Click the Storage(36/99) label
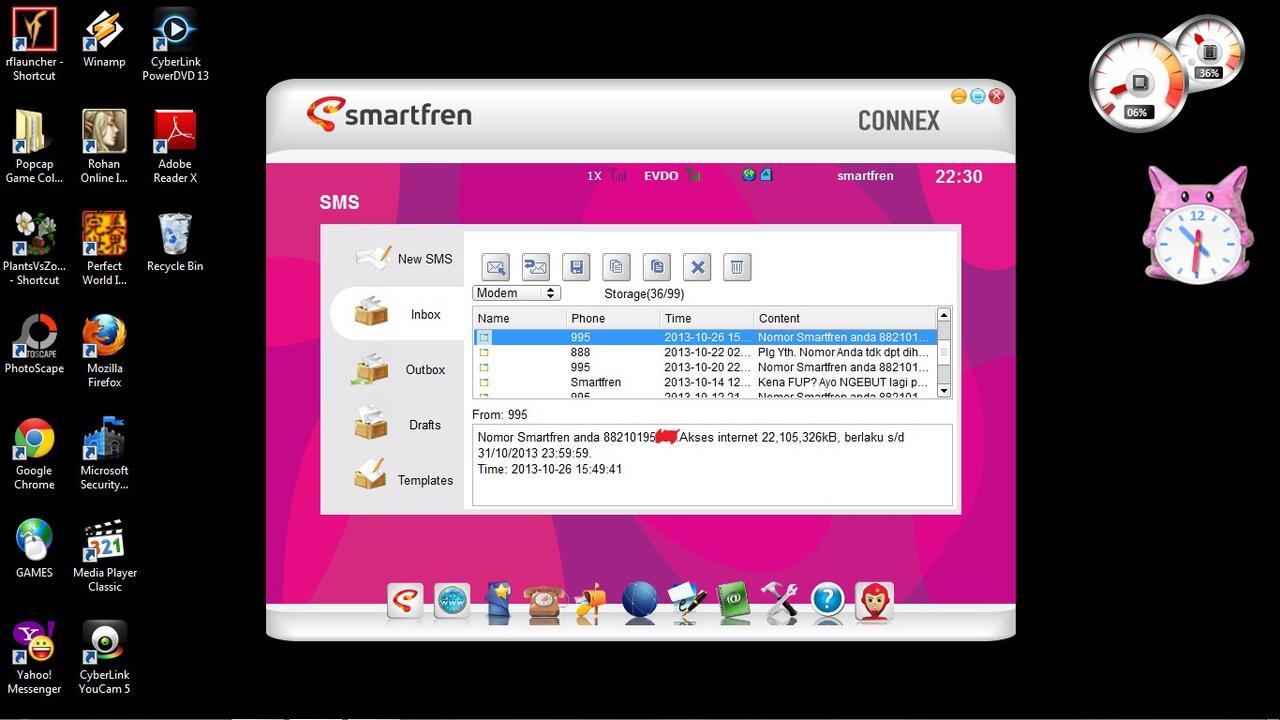Screen dimensions: 1280x720 click(x=644, y=294)
